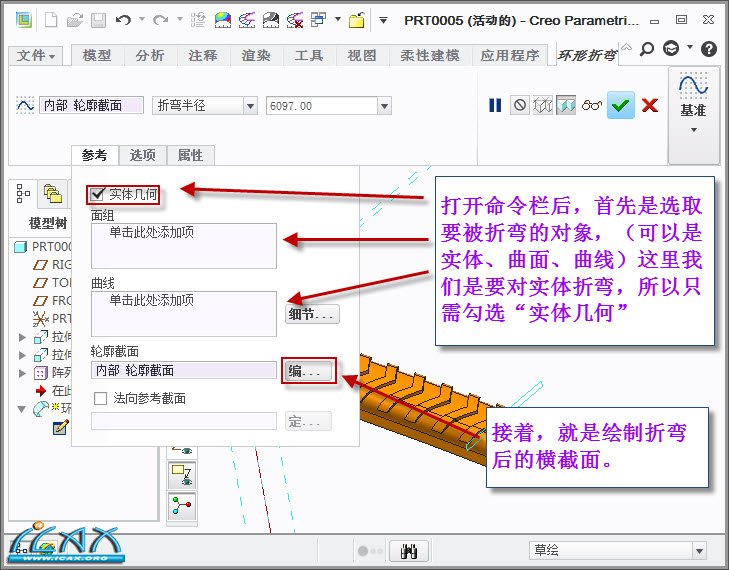Cancel feature with red X
Screen dimensions: 729x570
click(x=649, y=106)
